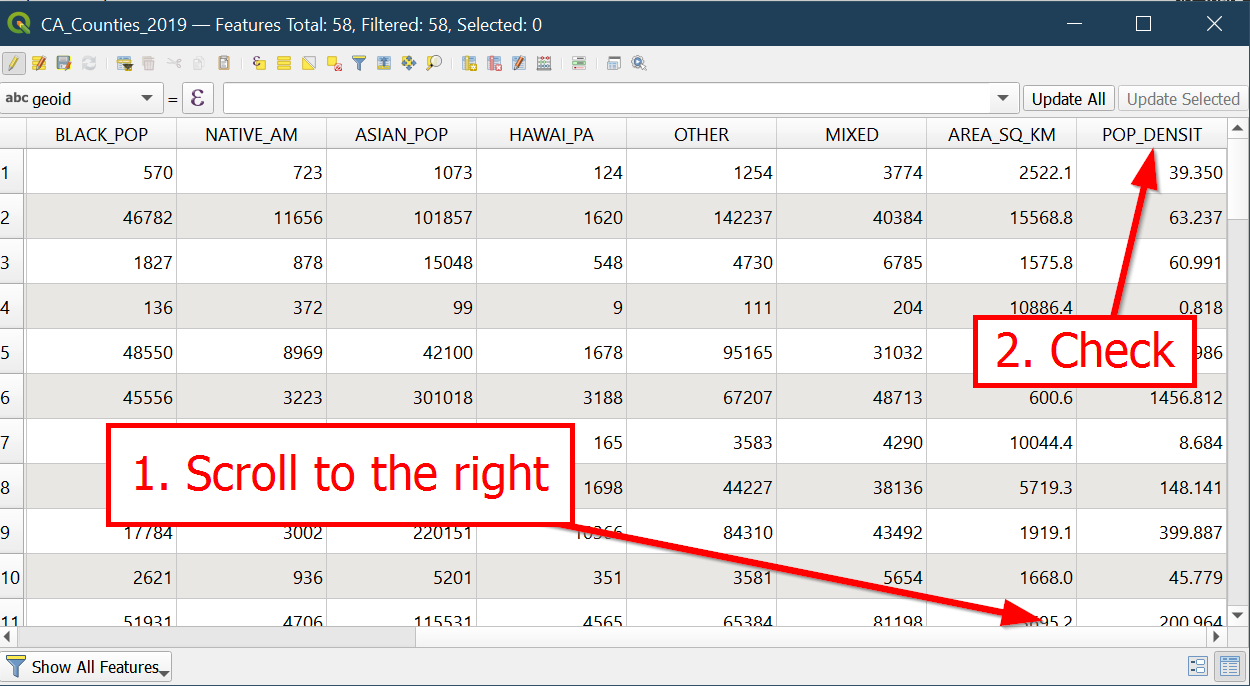Select features using an expression icon

point(259,63)
